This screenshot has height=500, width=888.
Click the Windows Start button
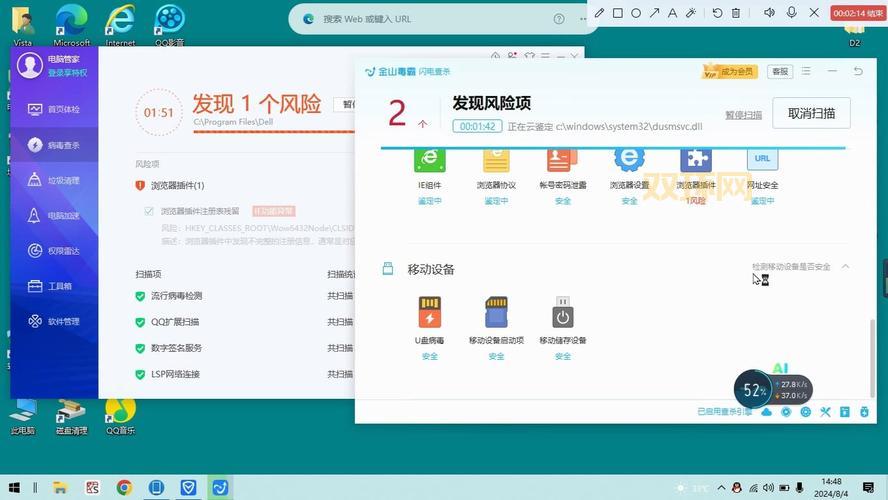click(14, 488)
